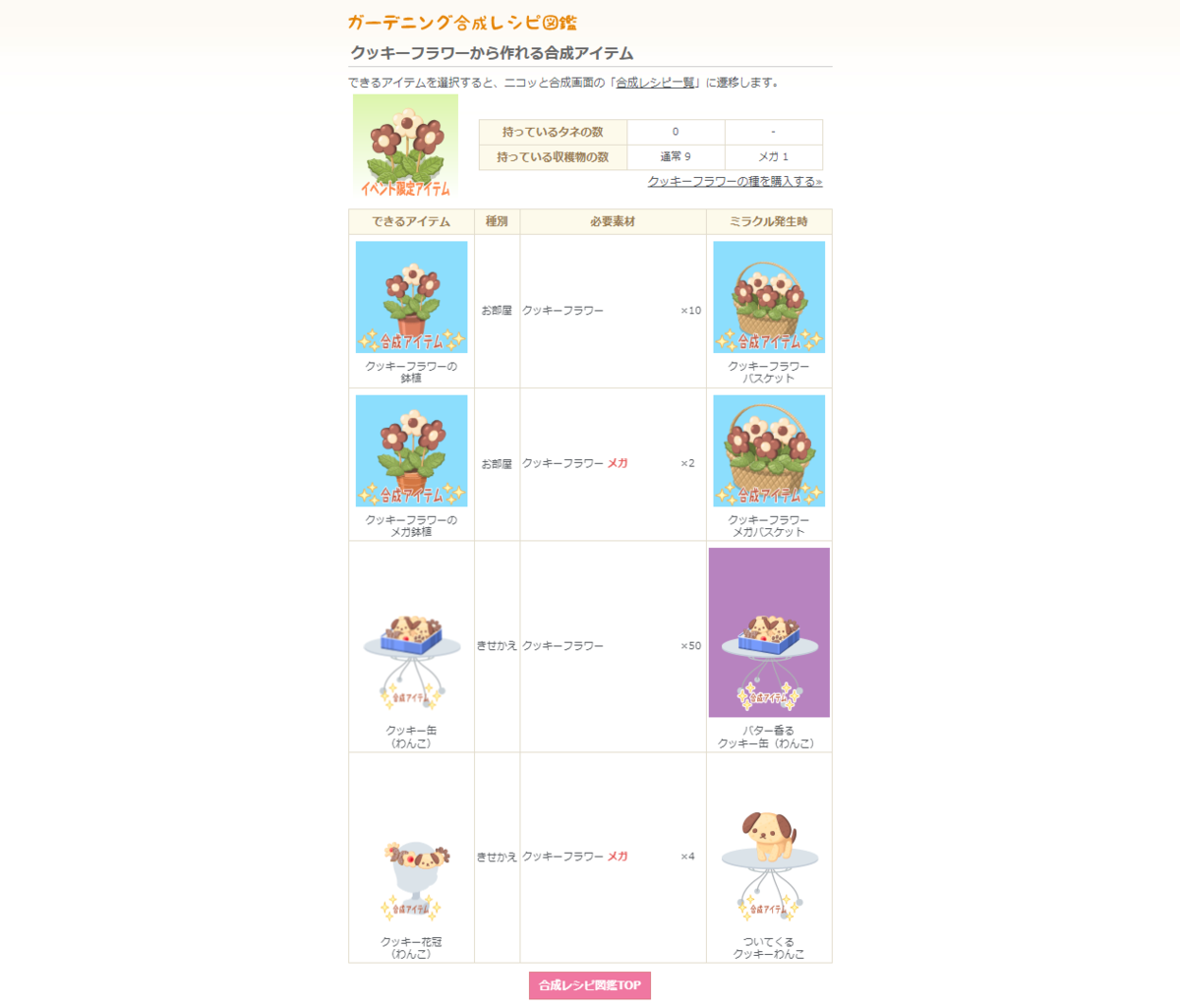This screenshot has height=1008, width=1180.
Task: Click the クッキーフラワーメガバスケット basket image
Action: coord(769,450)
